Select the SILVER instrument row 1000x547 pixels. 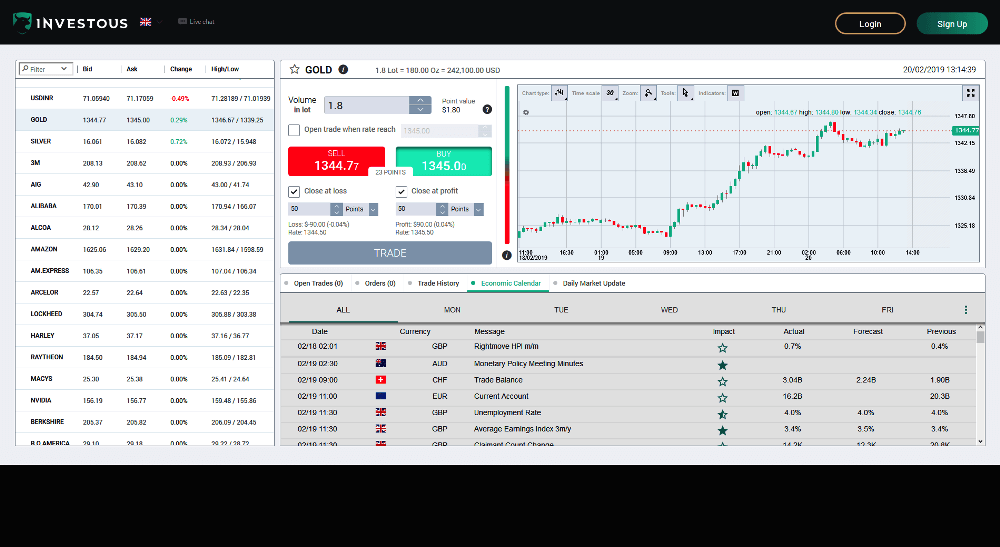[145, 142]
